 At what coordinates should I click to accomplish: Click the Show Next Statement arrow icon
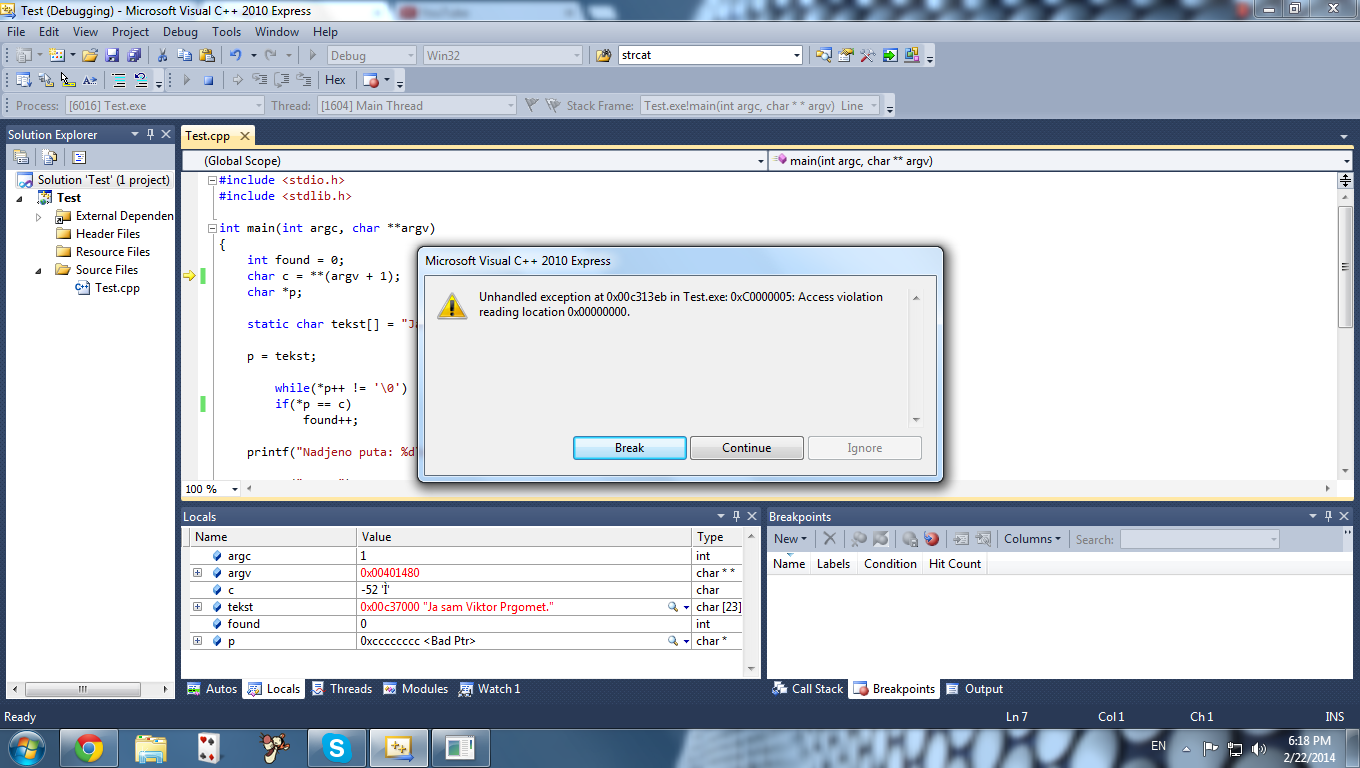tap(238, 80)
